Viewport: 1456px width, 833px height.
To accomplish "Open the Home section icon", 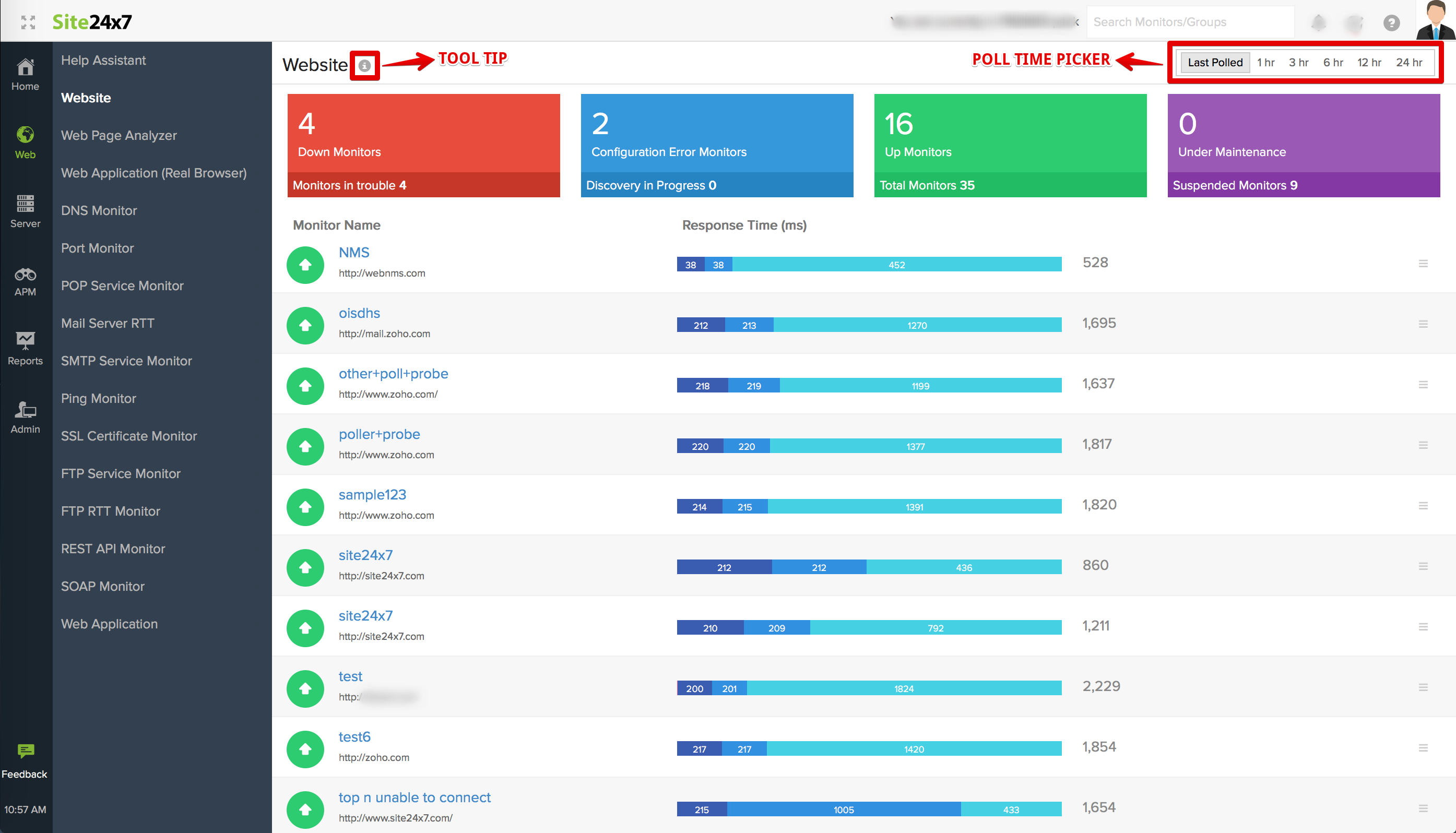I will (25, 67).
